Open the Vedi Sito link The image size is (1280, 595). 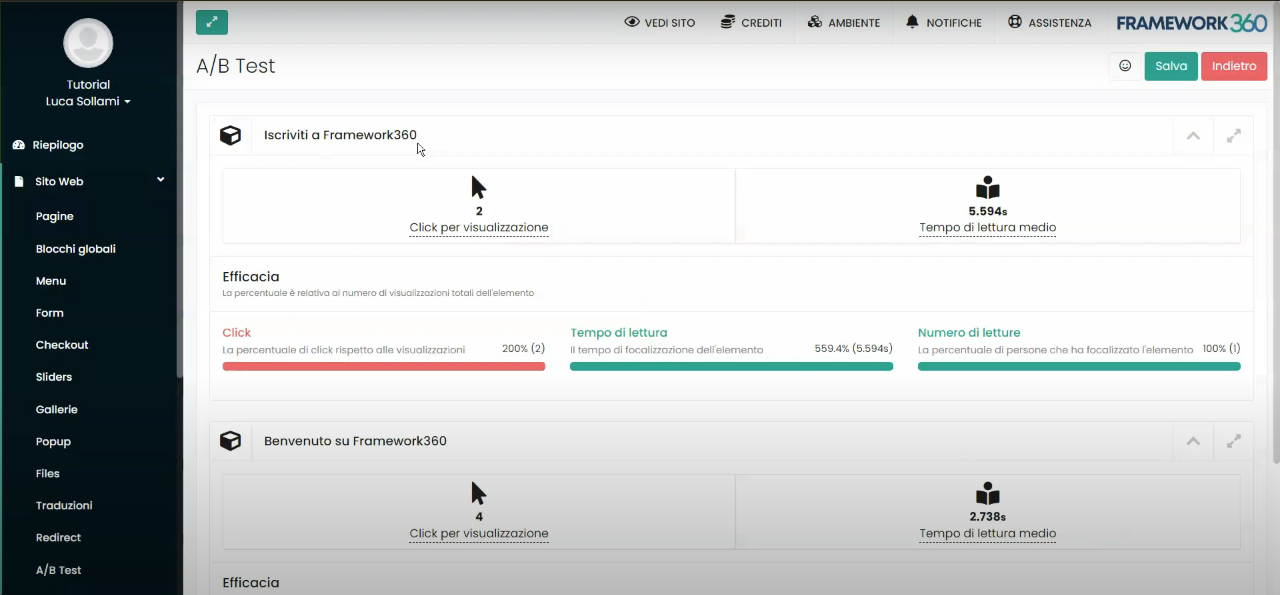(660, 22)
